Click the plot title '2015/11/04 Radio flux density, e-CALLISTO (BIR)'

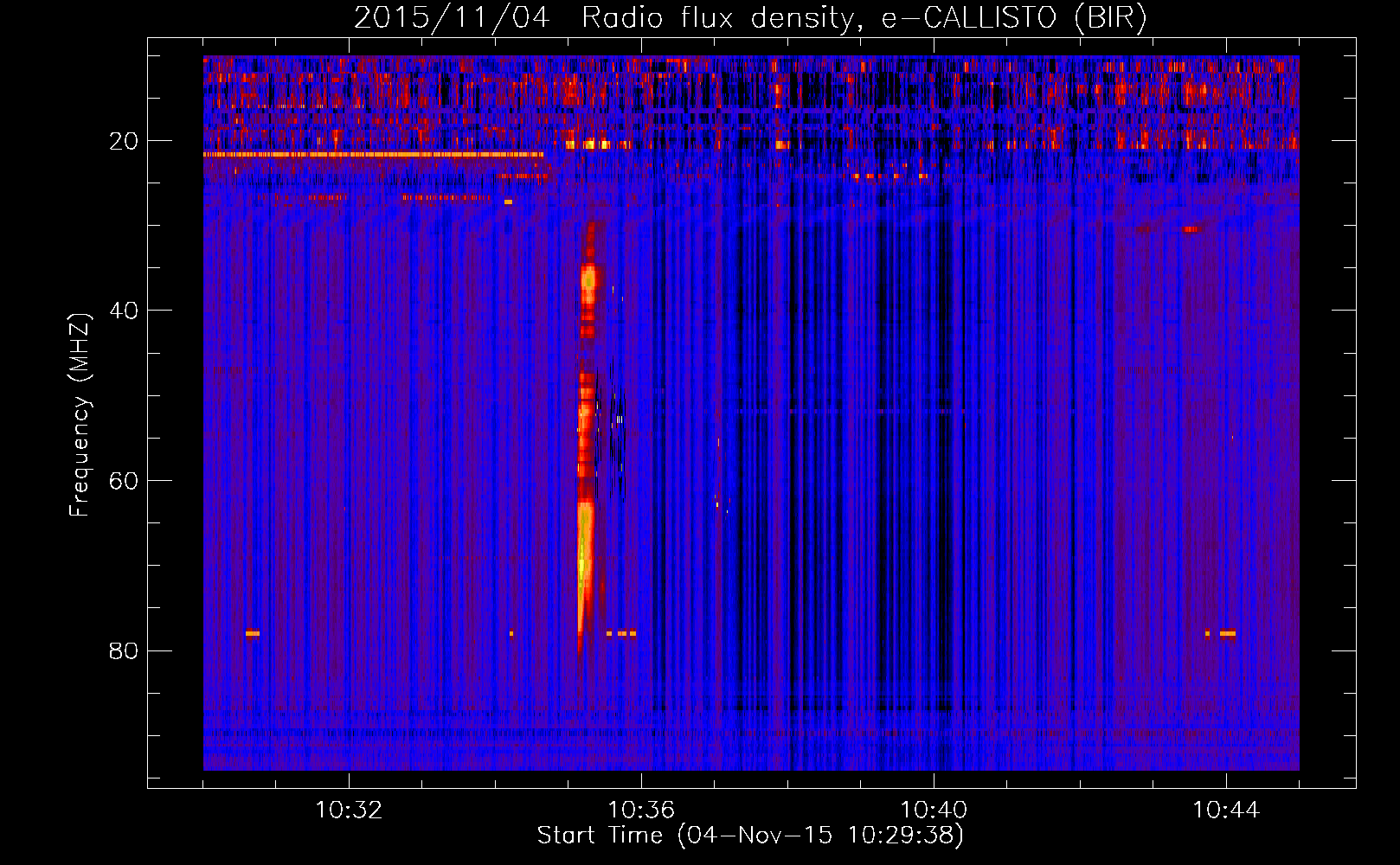tap(750, 17)
